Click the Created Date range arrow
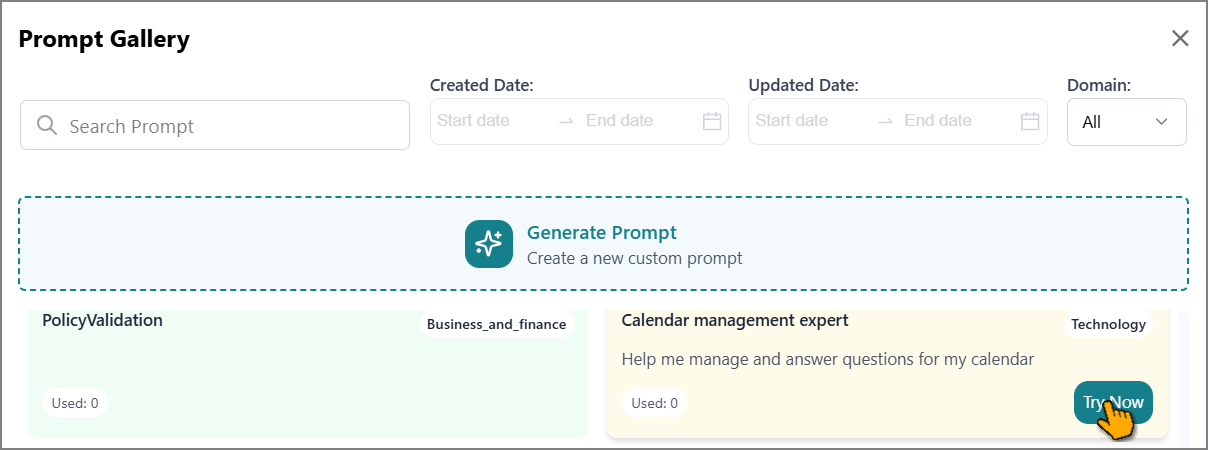This screenshot has height=450, width=1208. click(x=567, y=121)
